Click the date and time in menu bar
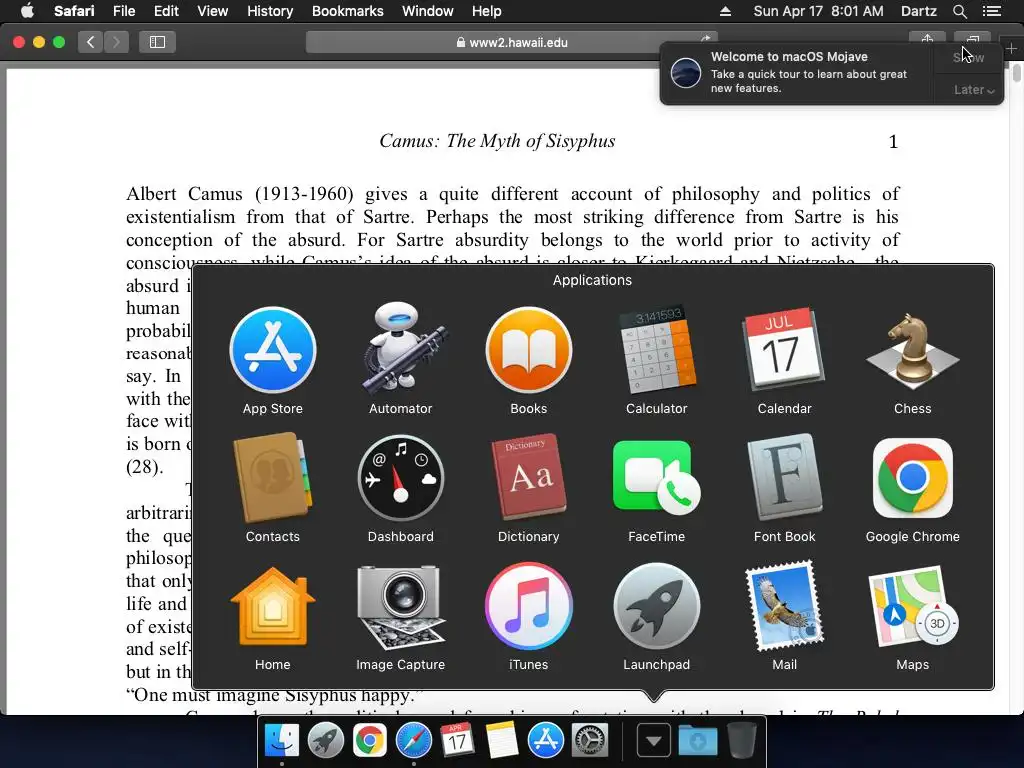 pos(818,11)
